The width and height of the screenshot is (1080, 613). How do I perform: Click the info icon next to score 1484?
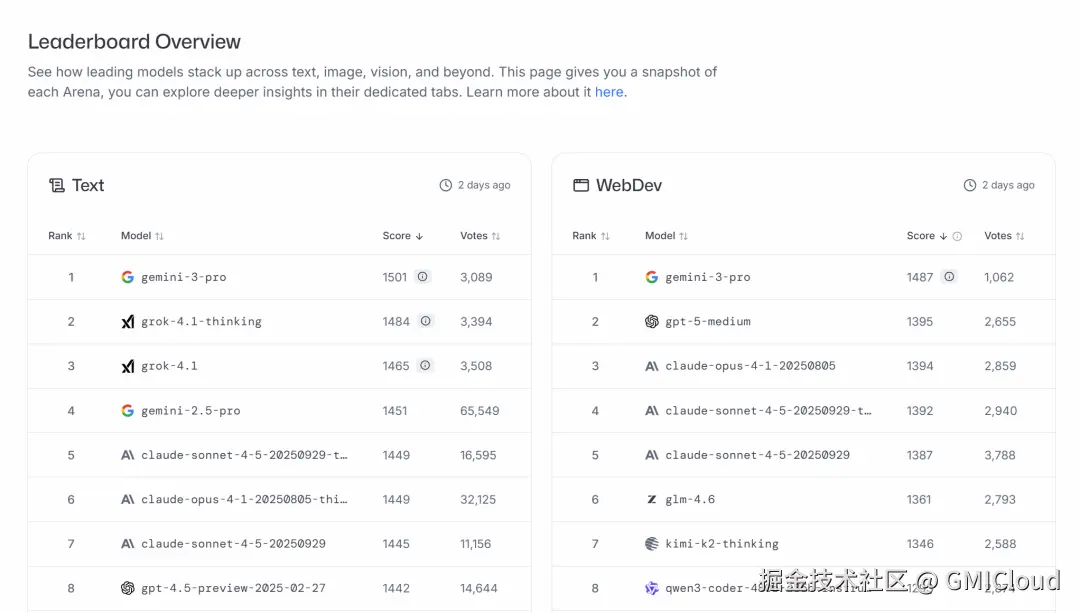[x=426, y=321]
